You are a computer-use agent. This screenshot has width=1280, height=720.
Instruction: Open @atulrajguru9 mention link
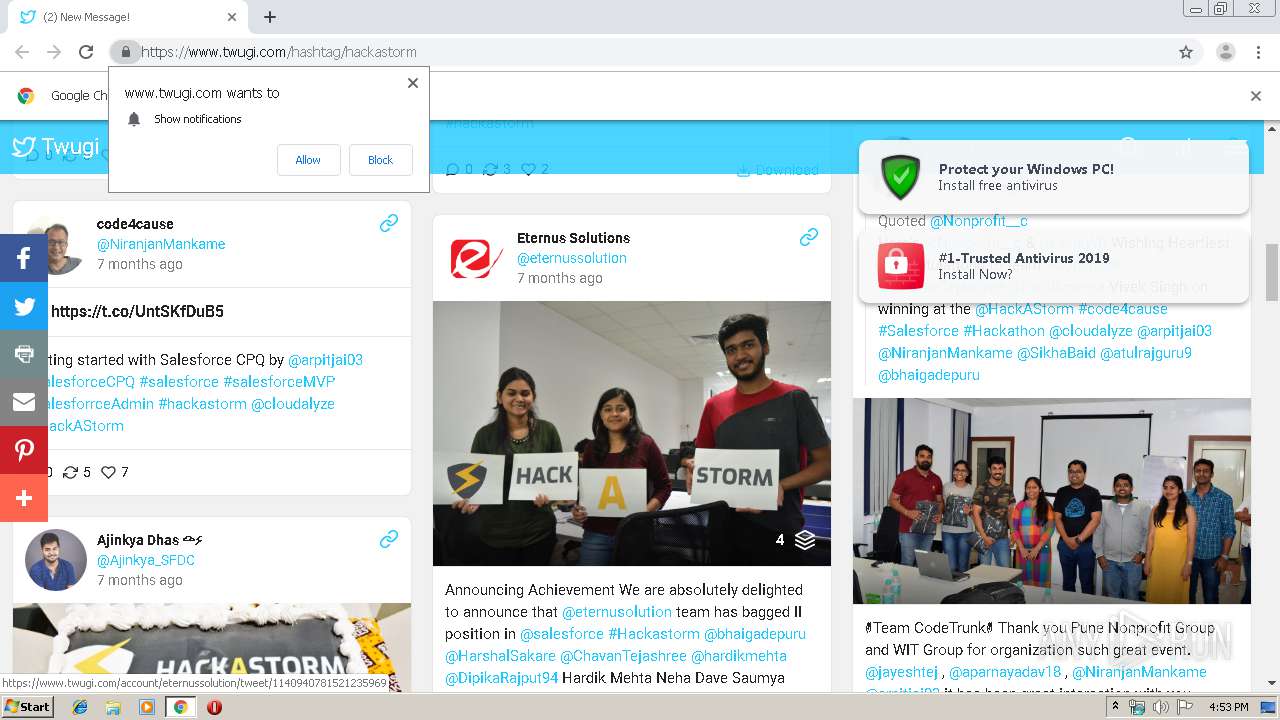[x=1146, y=353]
